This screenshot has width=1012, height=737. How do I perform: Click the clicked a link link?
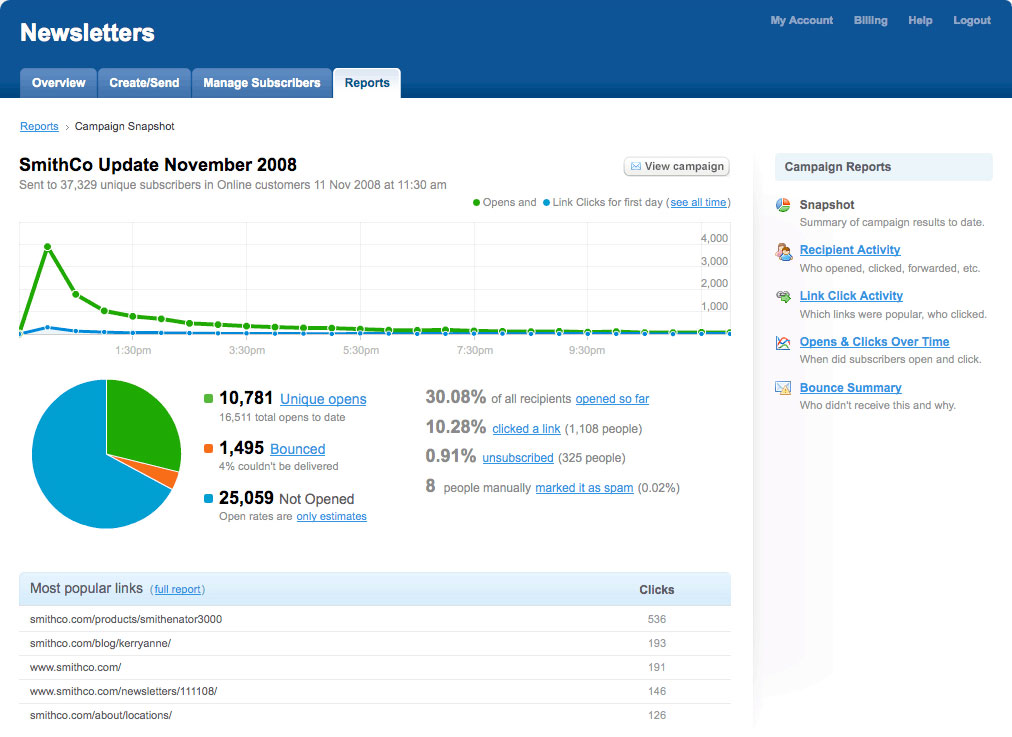(527, 429)
